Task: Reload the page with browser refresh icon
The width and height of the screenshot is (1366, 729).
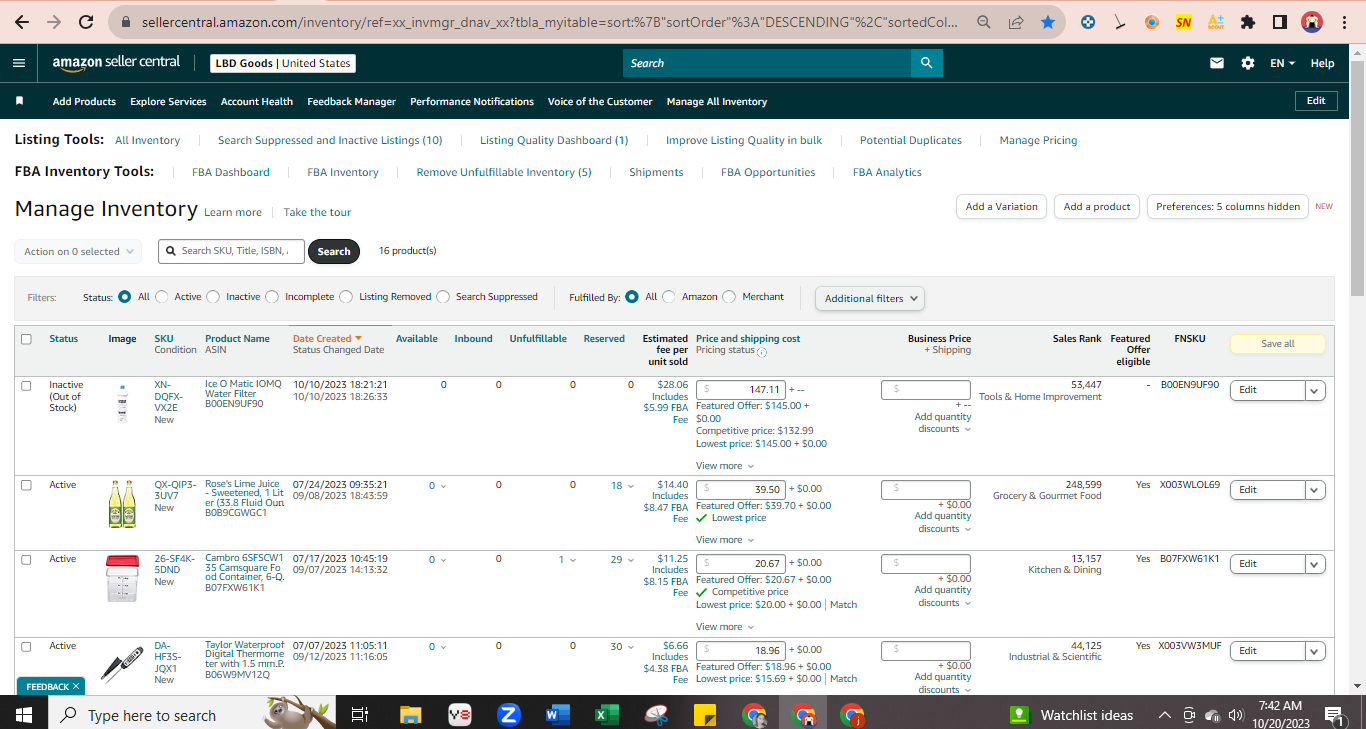Action: (86, 21)
